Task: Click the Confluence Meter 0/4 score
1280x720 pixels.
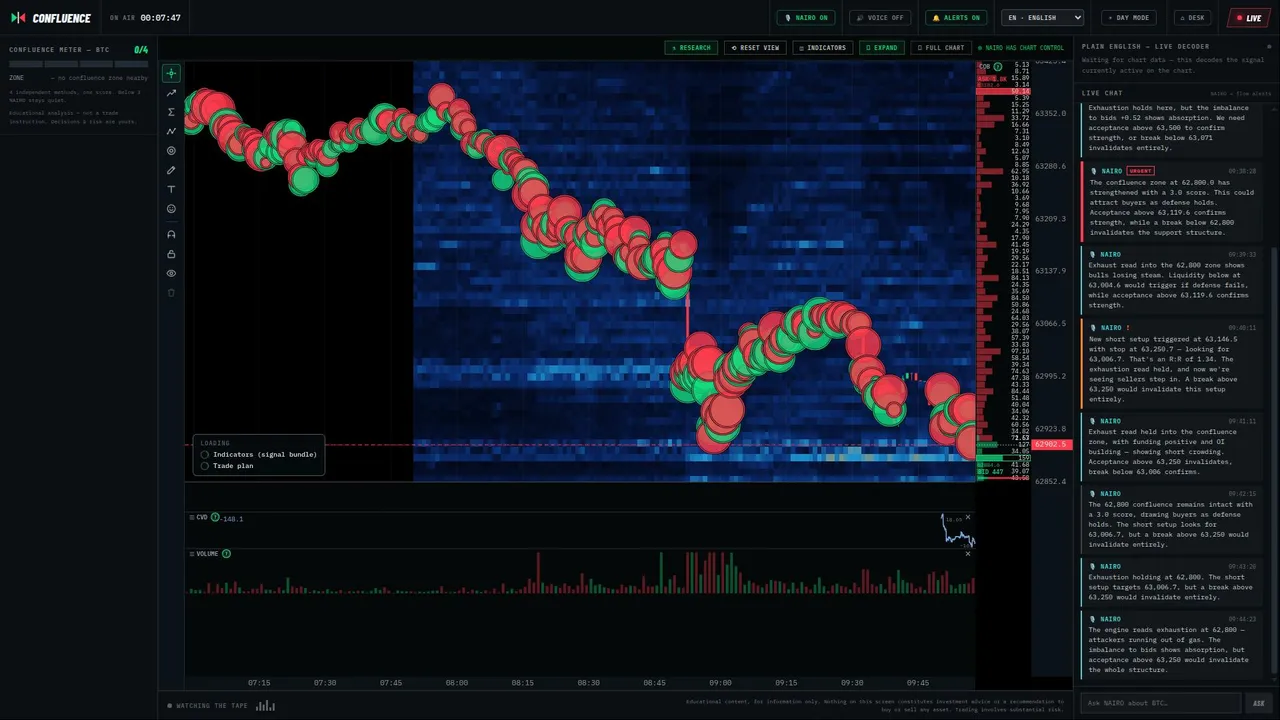Action: [x=141, y=50]
